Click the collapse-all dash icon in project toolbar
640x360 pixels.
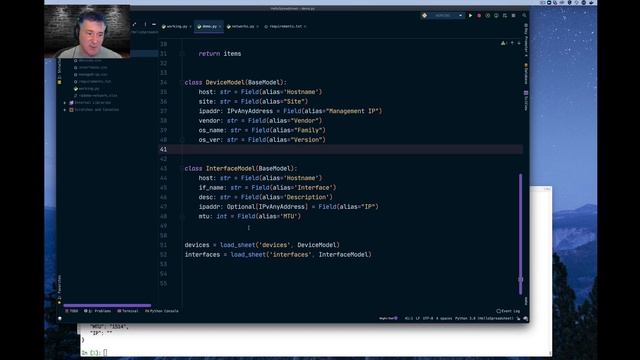pos(154,24)
